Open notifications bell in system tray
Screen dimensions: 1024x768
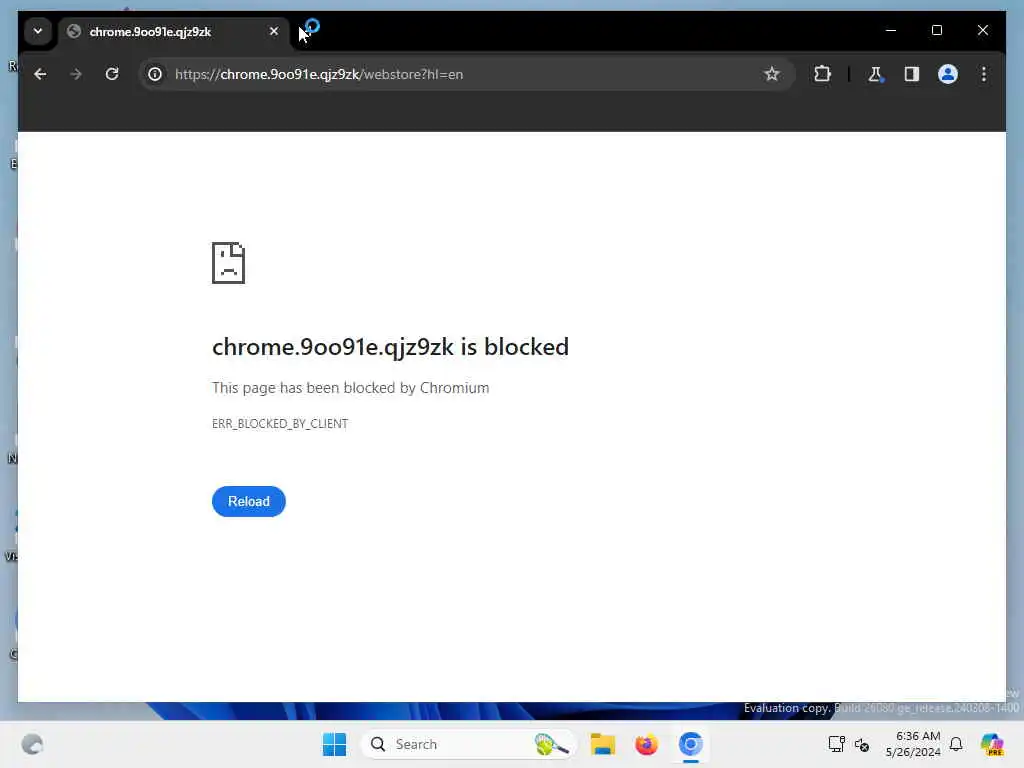[956, 744]
